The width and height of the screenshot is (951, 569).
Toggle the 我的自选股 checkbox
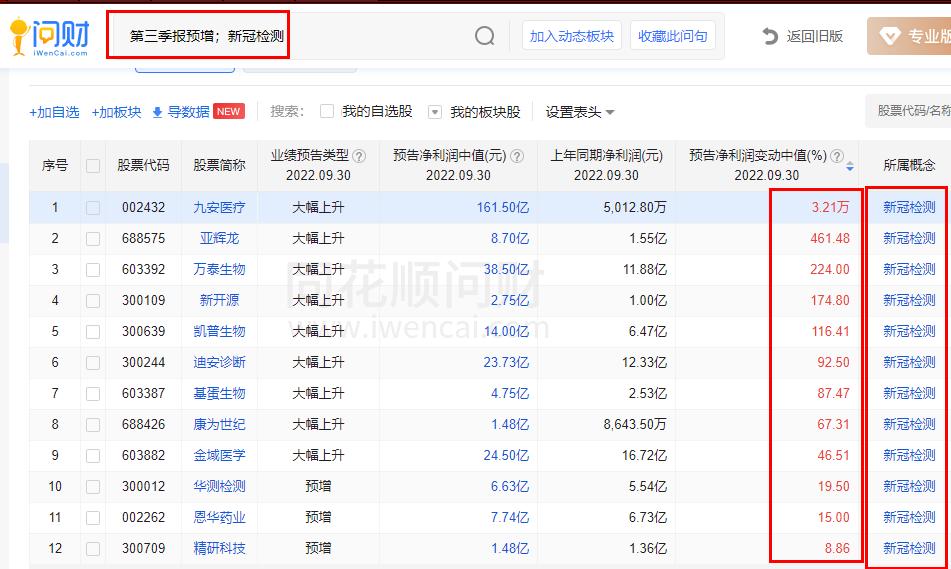coord(327,111)
